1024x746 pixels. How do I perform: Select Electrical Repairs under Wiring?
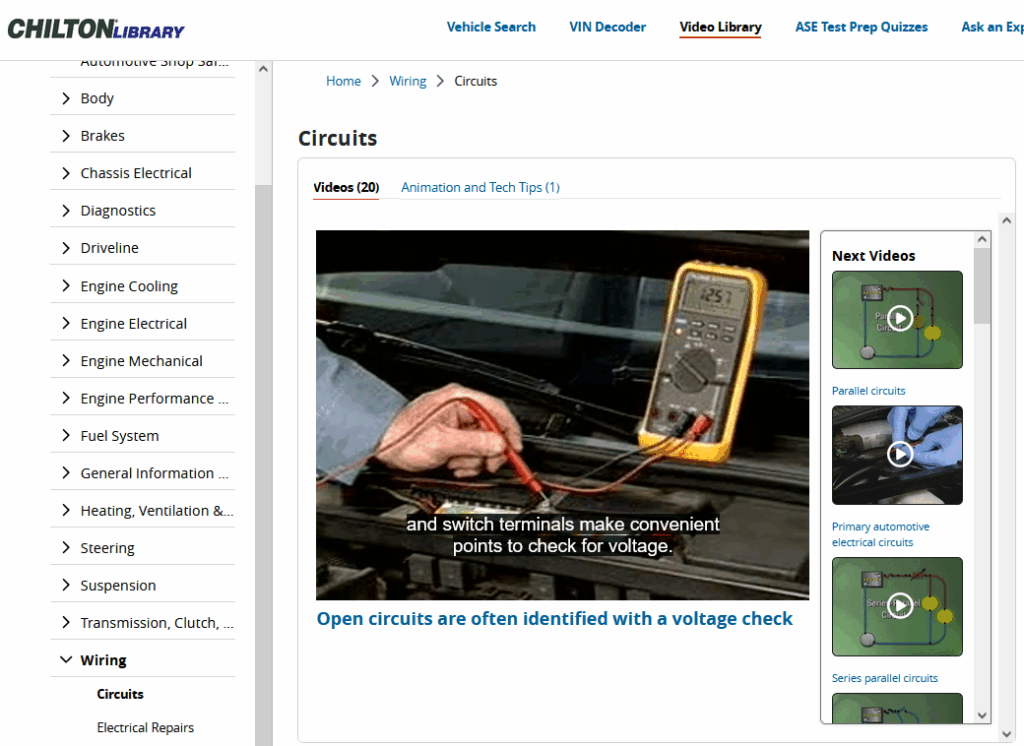point(146,727)
